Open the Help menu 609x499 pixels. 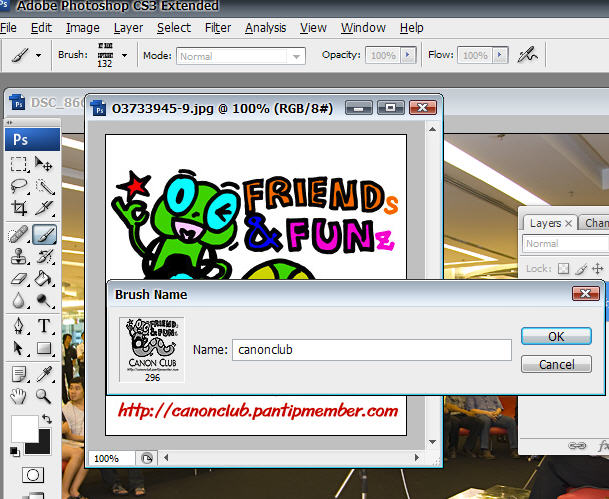pos(411,28)
